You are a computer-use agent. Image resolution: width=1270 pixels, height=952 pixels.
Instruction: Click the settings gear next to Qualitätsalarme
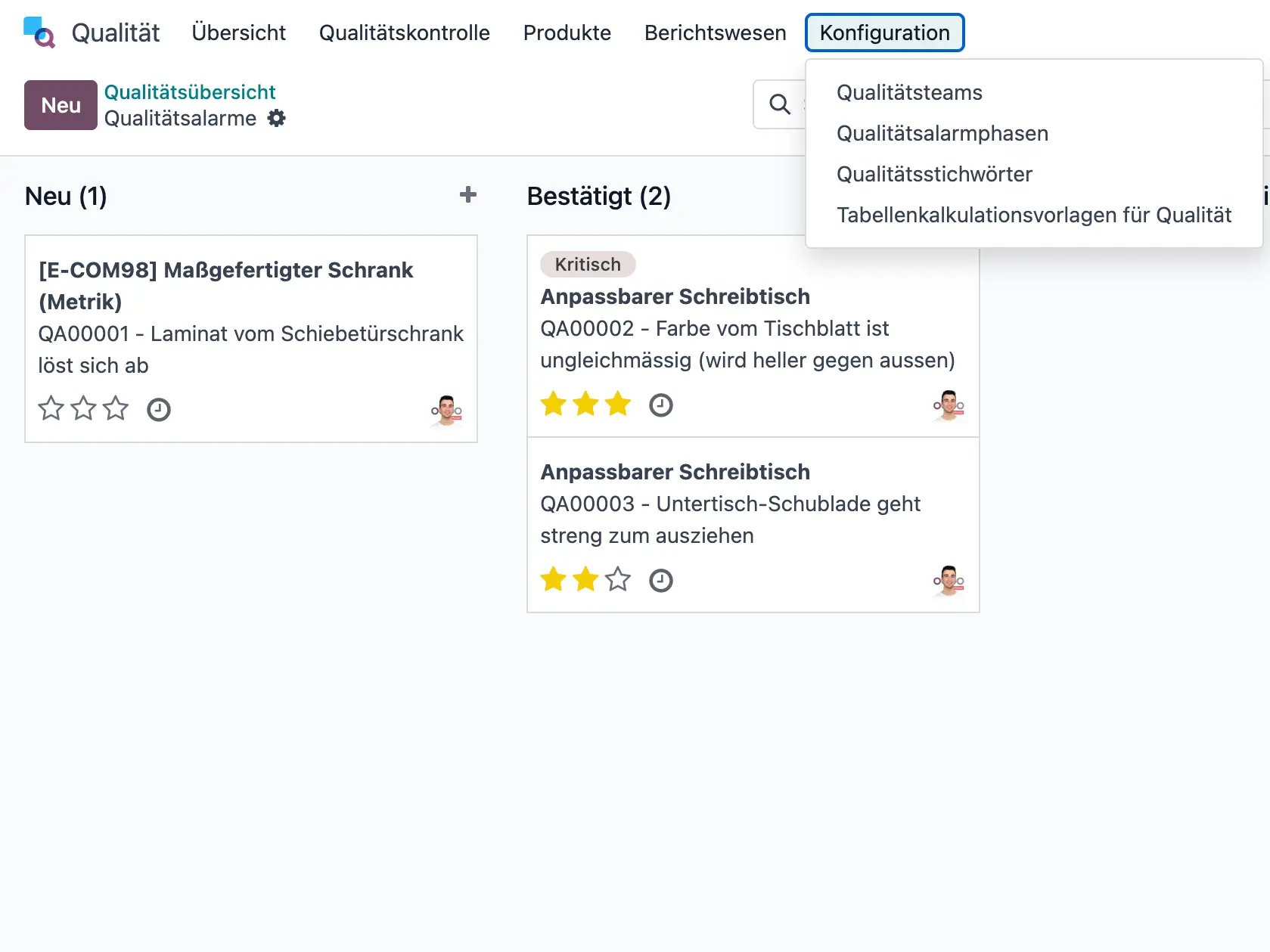click(275, 118)
